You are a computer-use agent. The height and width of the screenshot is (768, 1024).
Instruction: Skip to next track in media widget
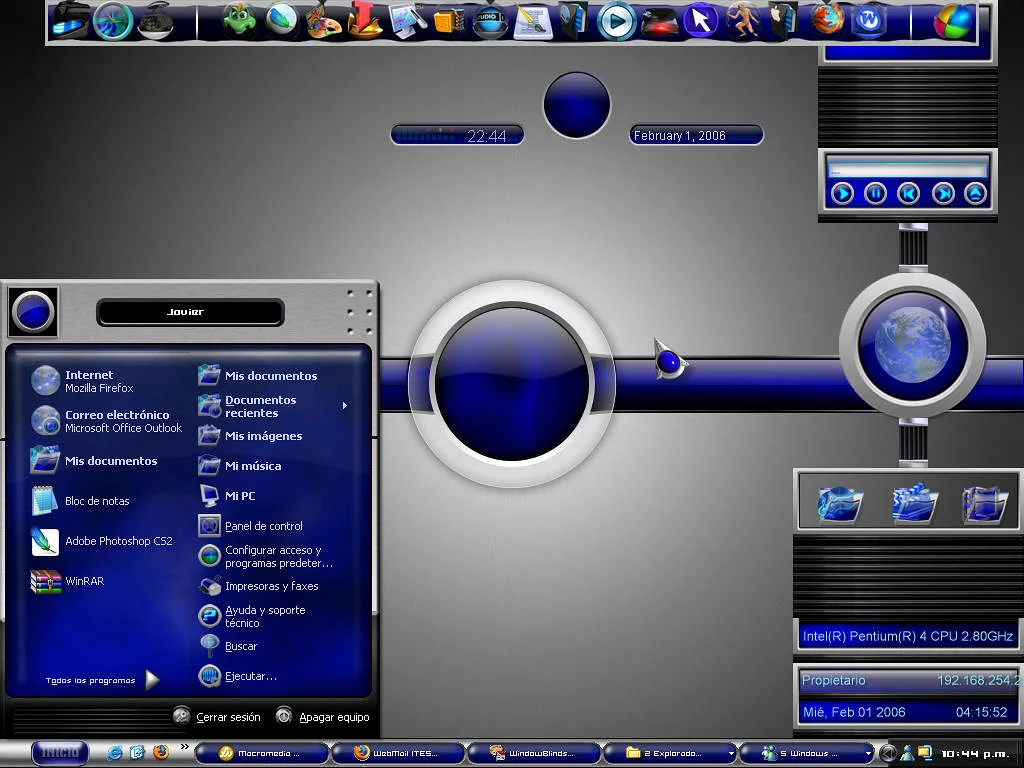942,193
